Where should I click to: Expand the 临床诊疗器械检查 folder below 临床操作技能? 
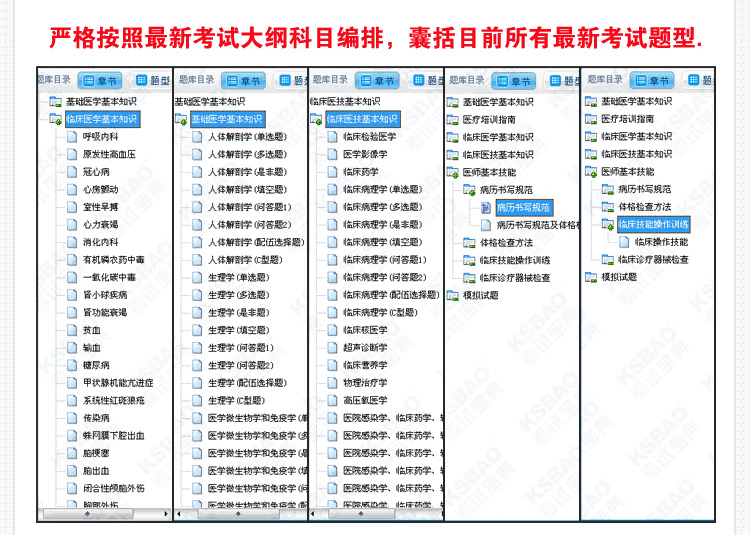(608, 260)
